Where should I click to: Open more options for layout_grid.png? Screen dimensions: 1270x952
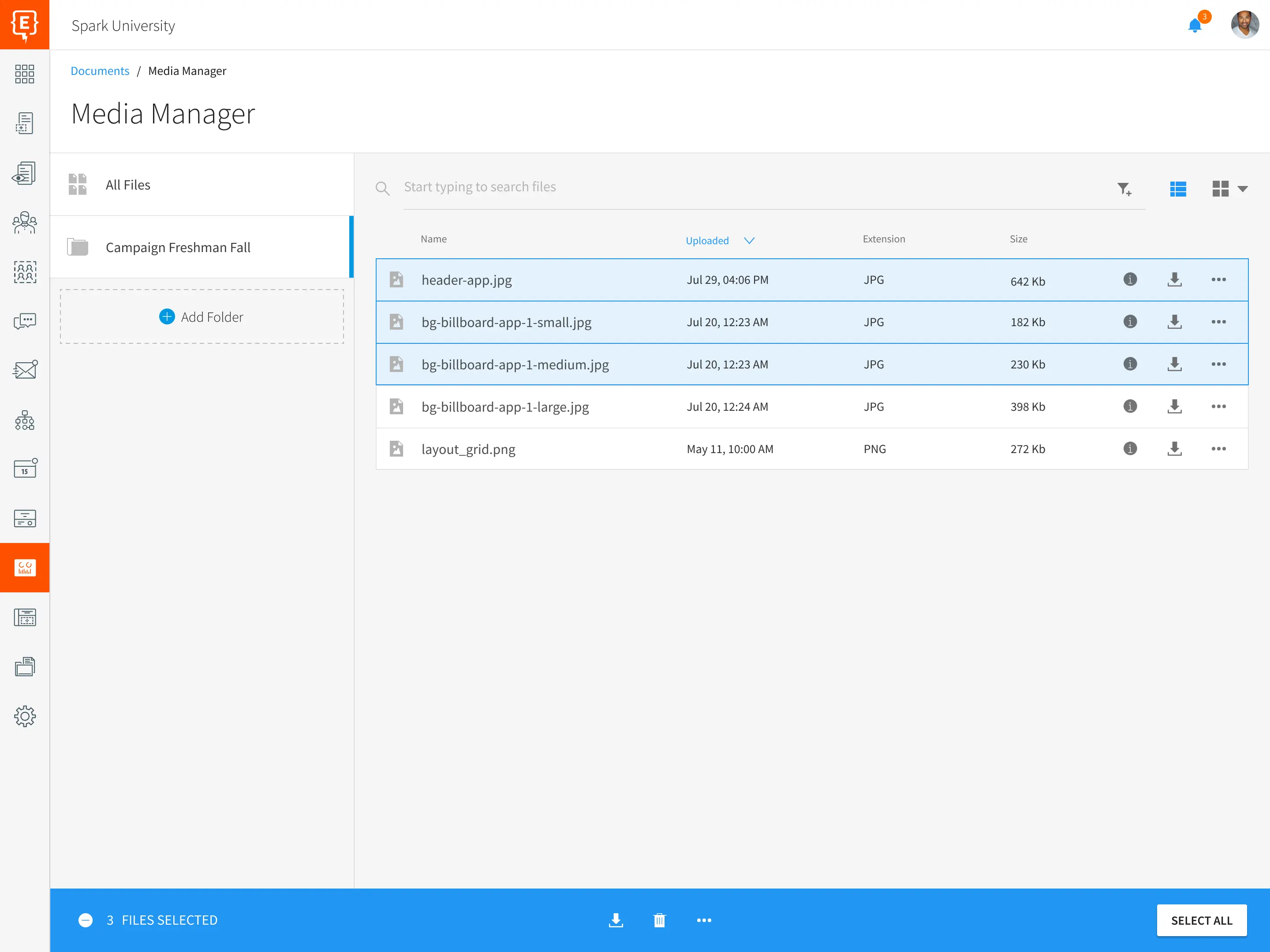[x=1218, y=449]
